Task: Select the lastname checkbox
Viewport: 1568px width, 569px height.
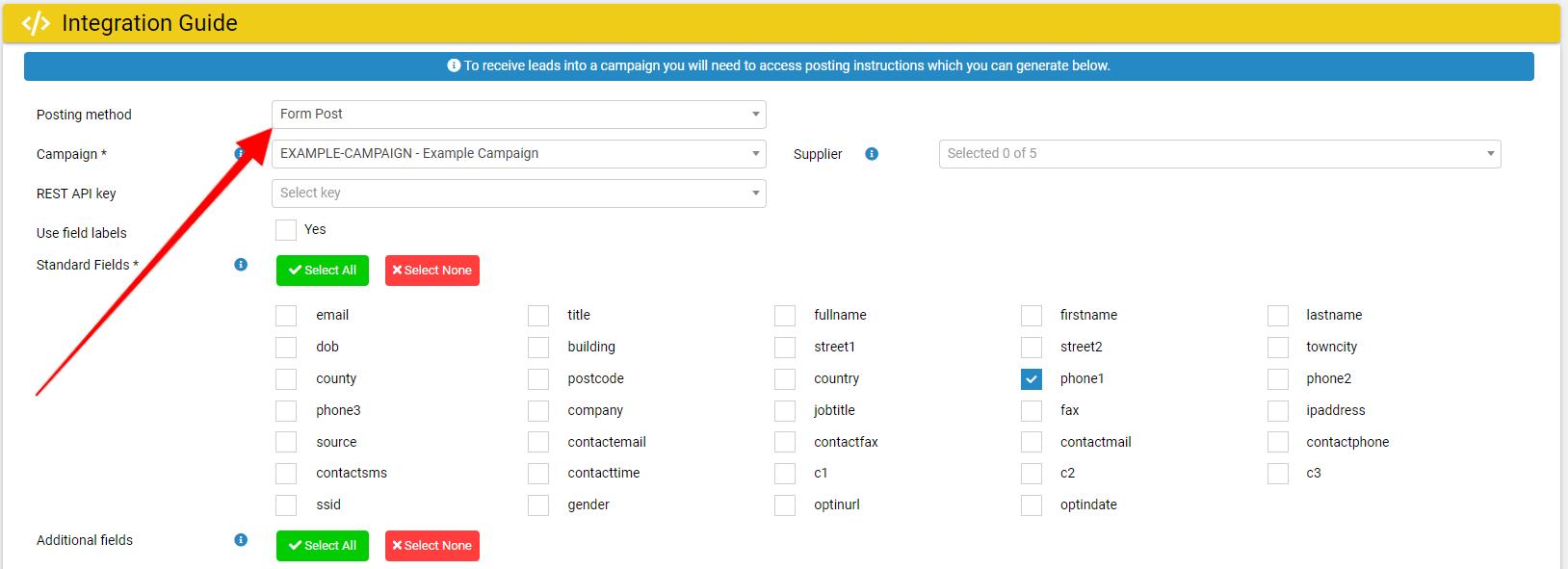Action: (x=1278, y=316)
